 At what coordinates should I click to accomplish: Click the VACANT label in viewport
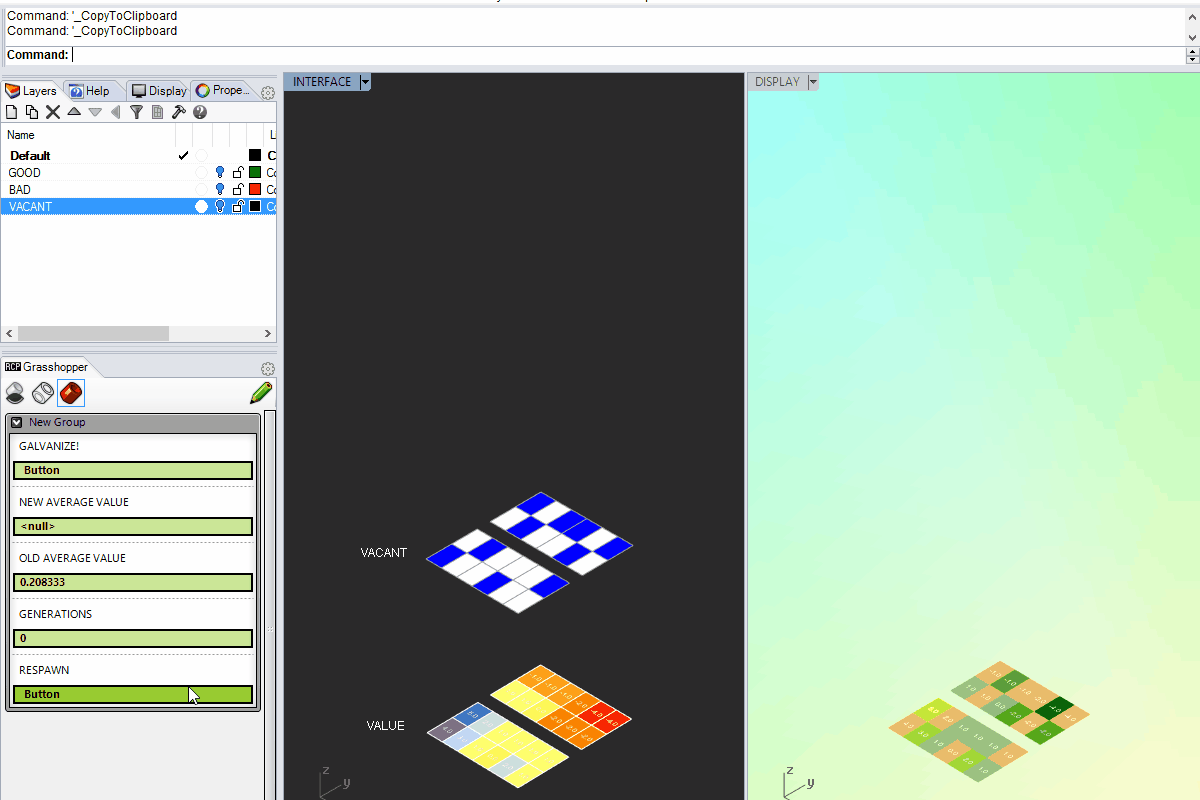pyautogui.click(x=384, y=553)
